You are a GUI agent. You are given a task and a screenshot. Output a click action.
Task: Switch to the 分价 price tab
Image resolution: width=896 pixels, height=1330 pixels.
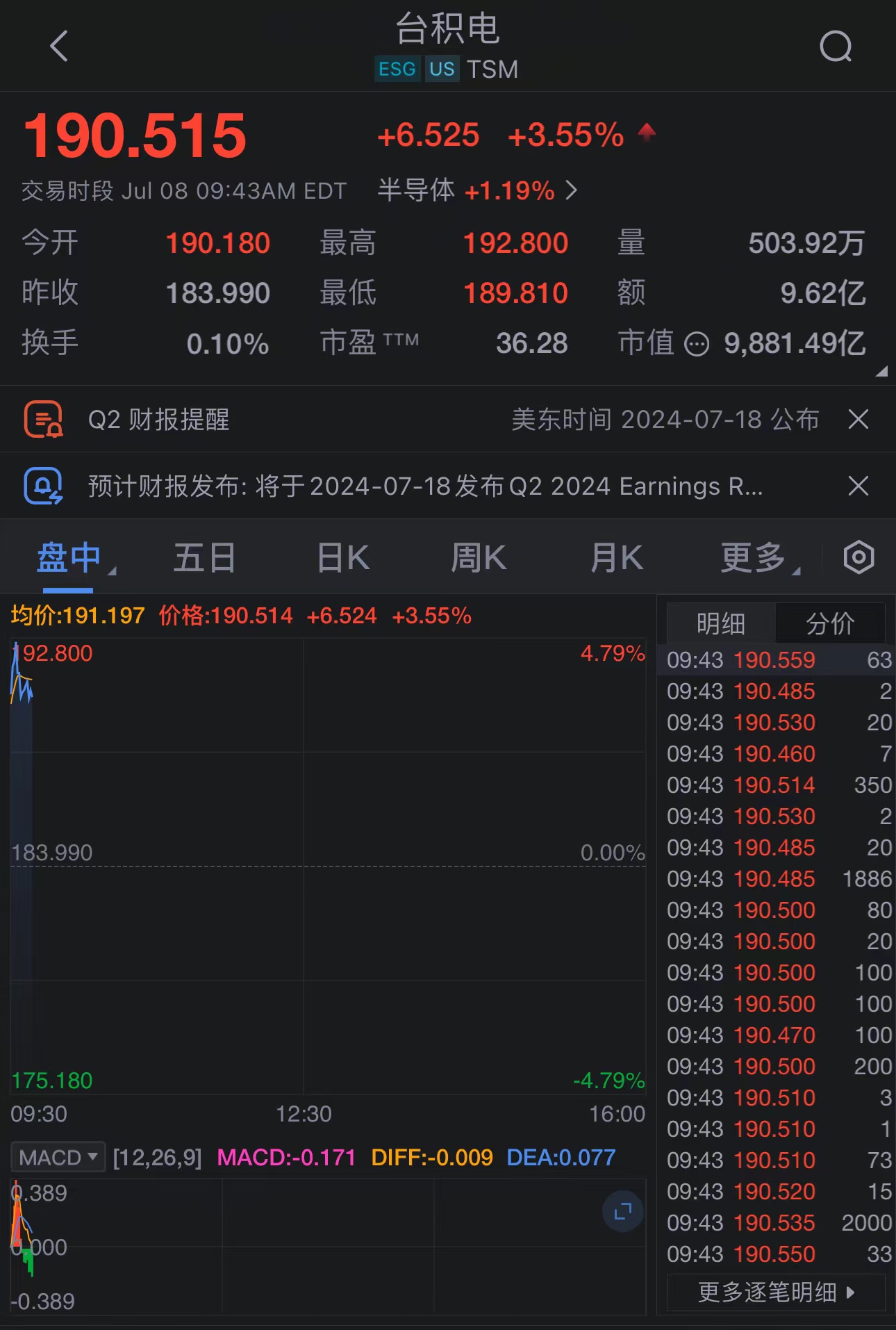pyautogui.click(x=830, y=623)
